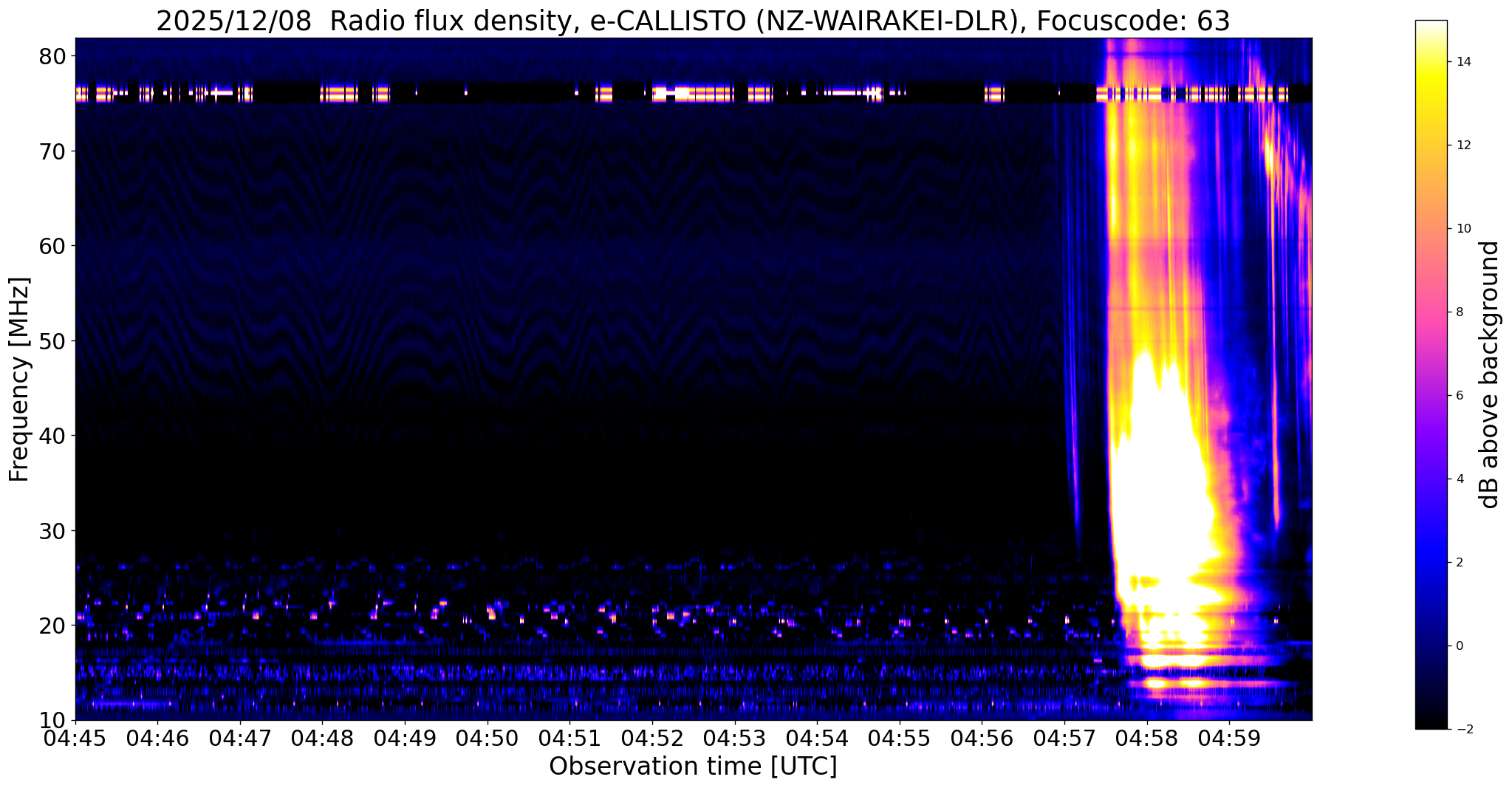Click the 60 MHz frequency tick label
The image size is (1512, 788).
[x=53, y=246]
